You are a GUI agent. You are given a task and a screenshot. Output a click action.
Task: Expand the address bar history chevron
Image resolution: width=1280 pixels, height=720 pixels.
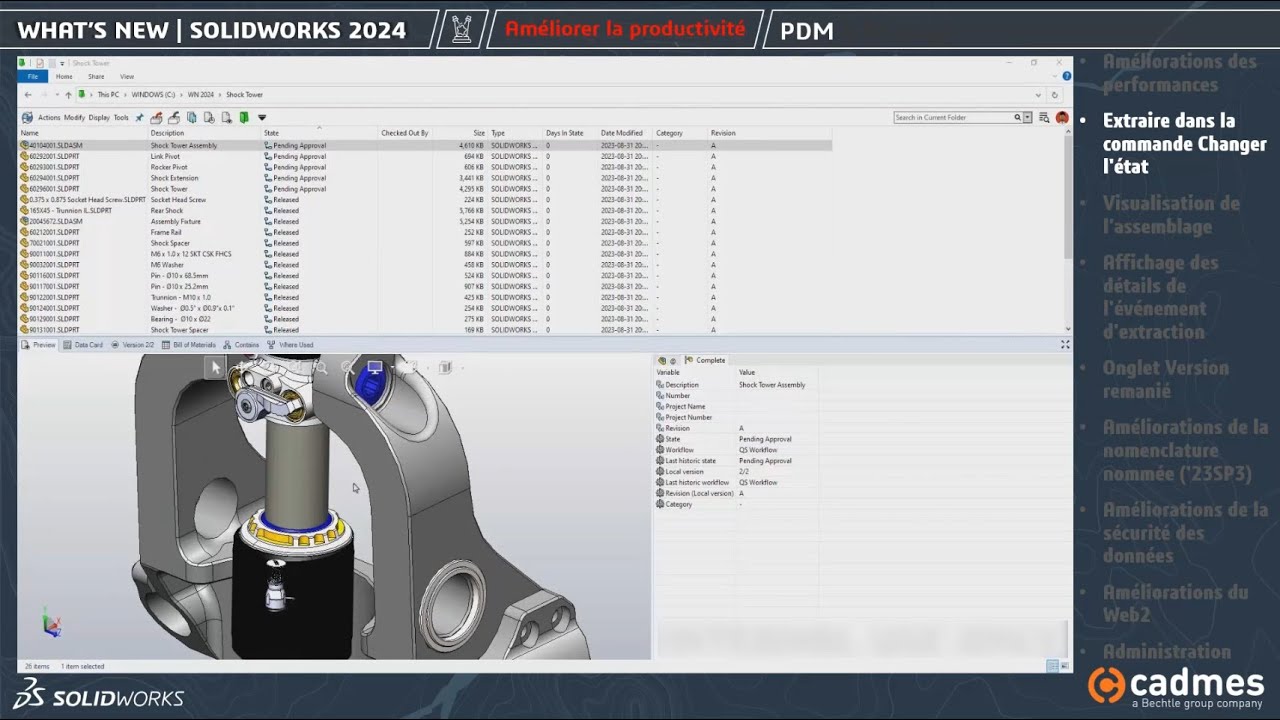[1038, 95]
